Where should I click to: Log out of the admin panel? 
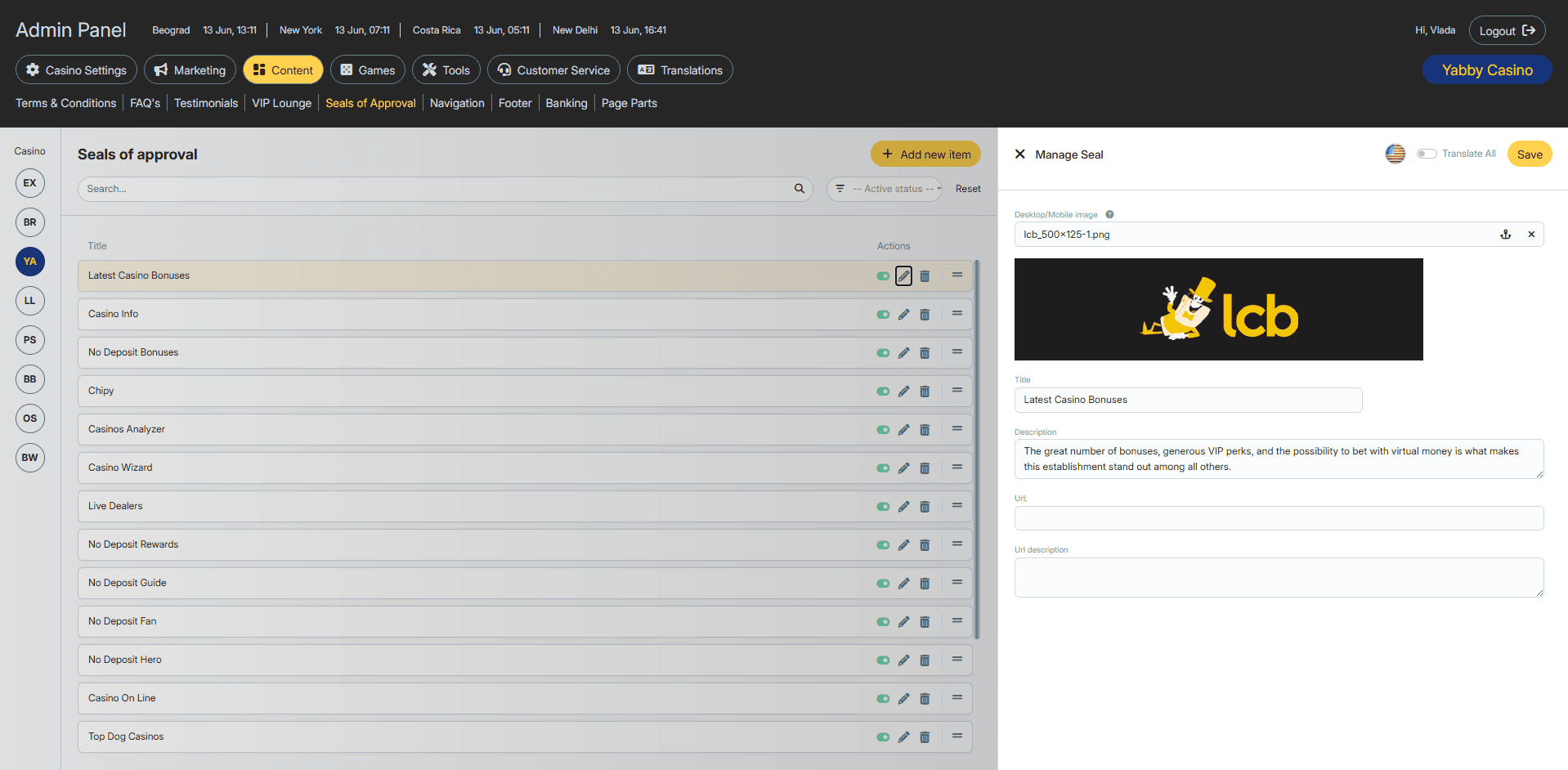point(1508,31)
